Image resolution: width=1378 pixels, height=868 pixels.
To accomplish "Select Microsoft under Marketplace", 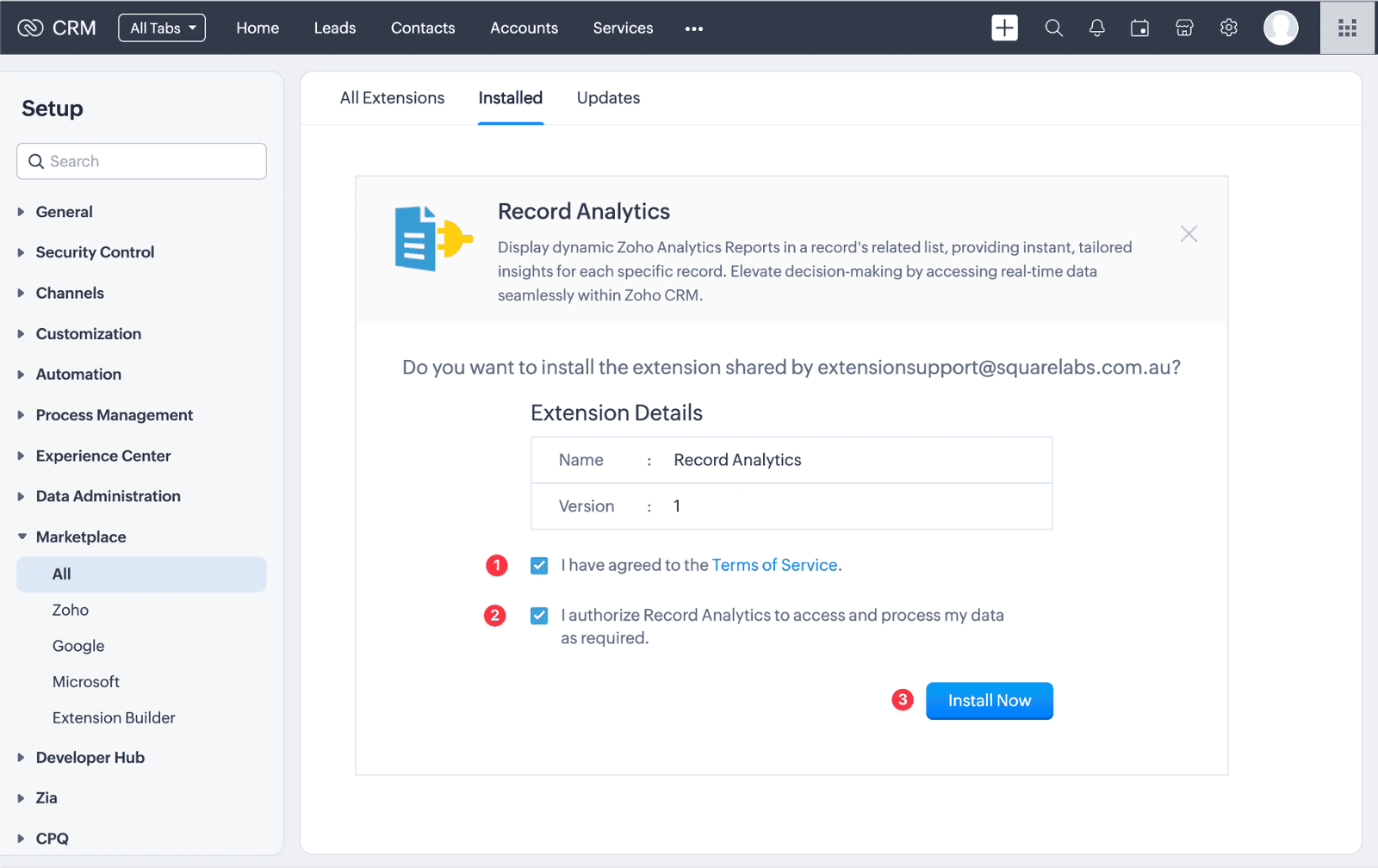I will 86,681.
